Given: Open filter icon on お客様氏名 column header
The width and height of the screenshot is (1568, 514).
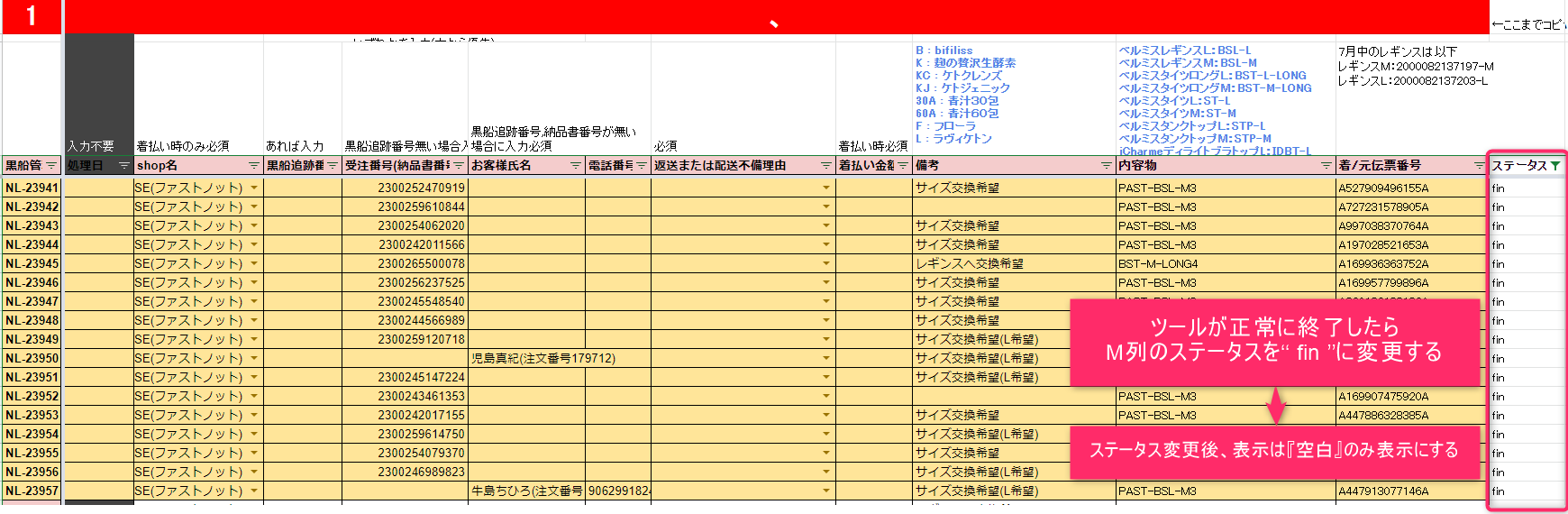Looking at the screenshot, I should click(576, 165).
